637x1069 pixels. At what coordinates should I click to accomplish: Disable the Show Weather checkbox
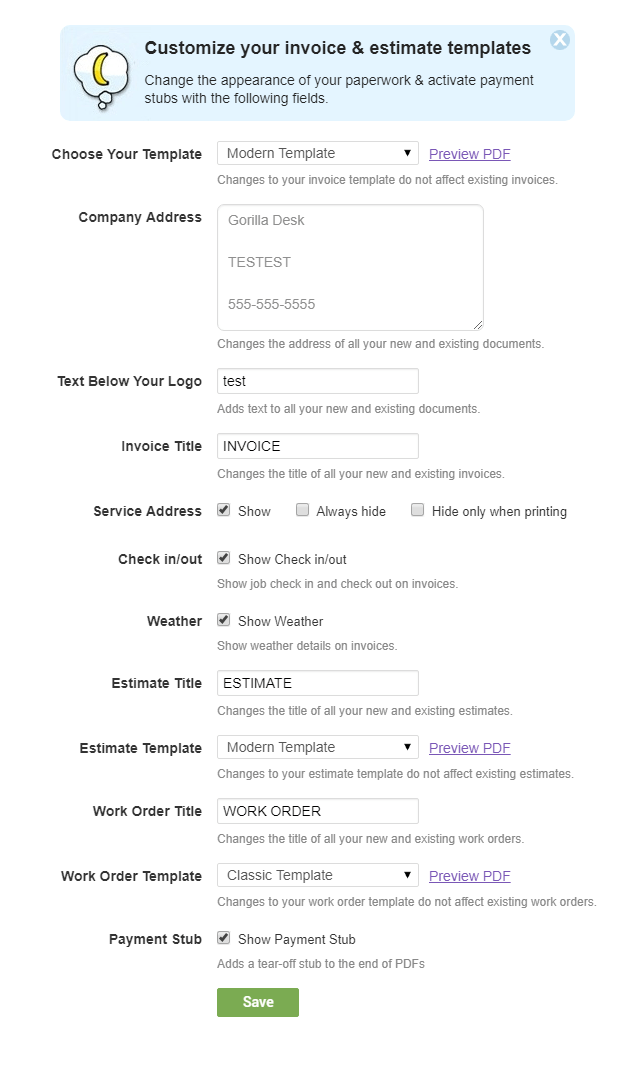point(224,620)
